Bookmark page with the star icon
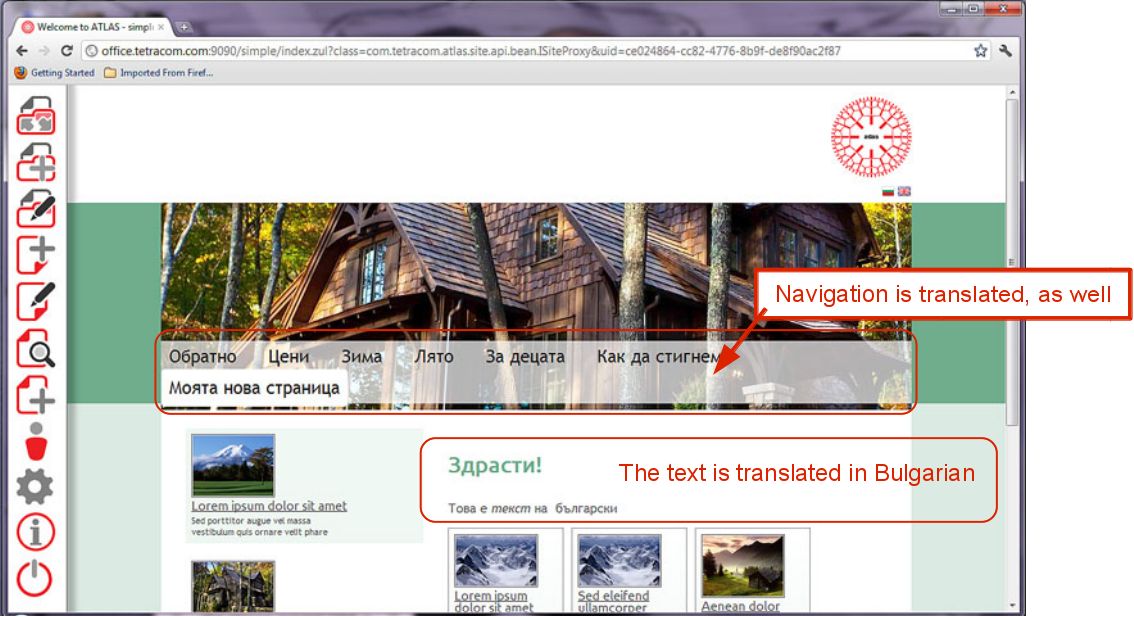Viewport: 1134px width, 617px height. 981,51
